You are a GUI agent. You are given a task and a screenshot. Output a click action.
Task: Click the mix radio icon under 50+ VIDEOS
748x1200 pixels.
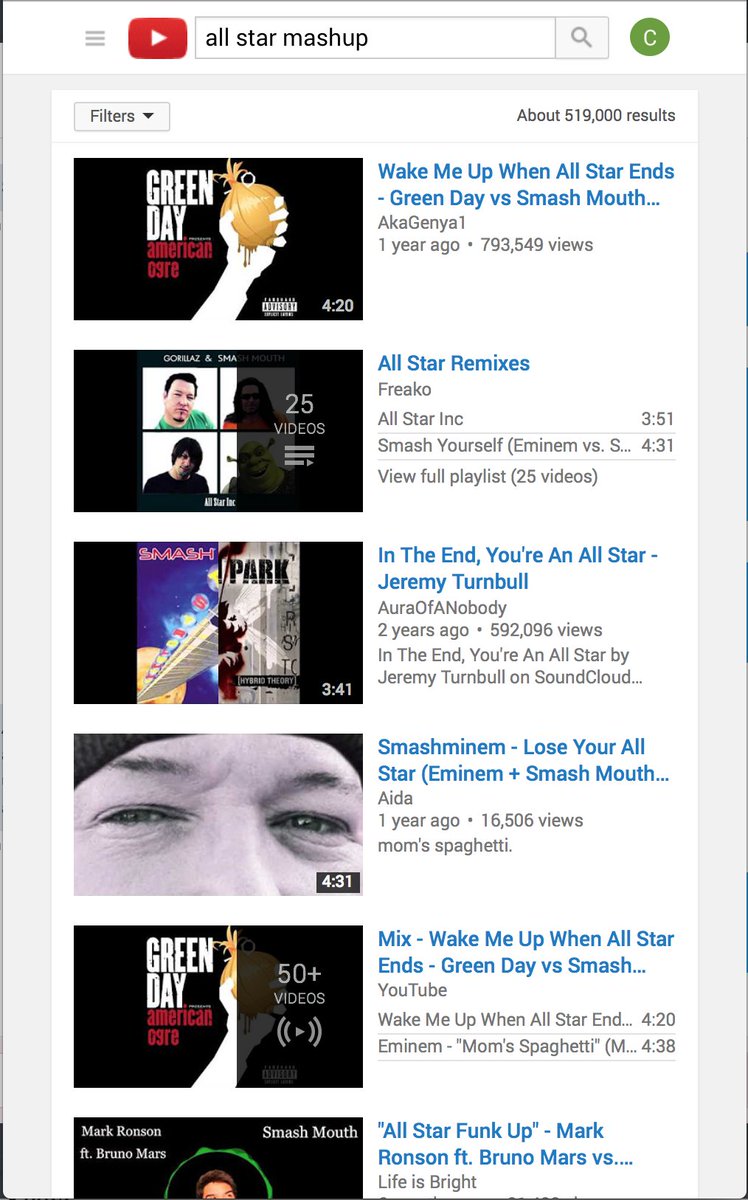coord(299,1031)
